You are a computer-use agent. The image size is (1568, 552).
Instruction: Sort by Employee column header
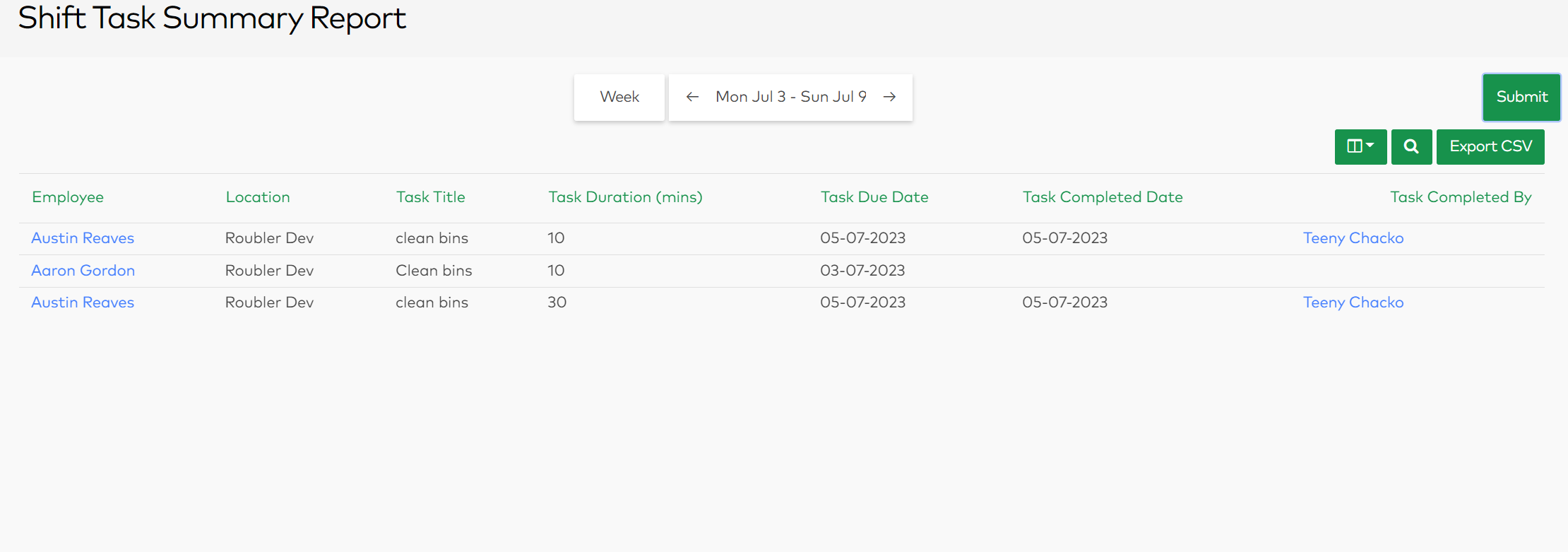coord(68,197)
